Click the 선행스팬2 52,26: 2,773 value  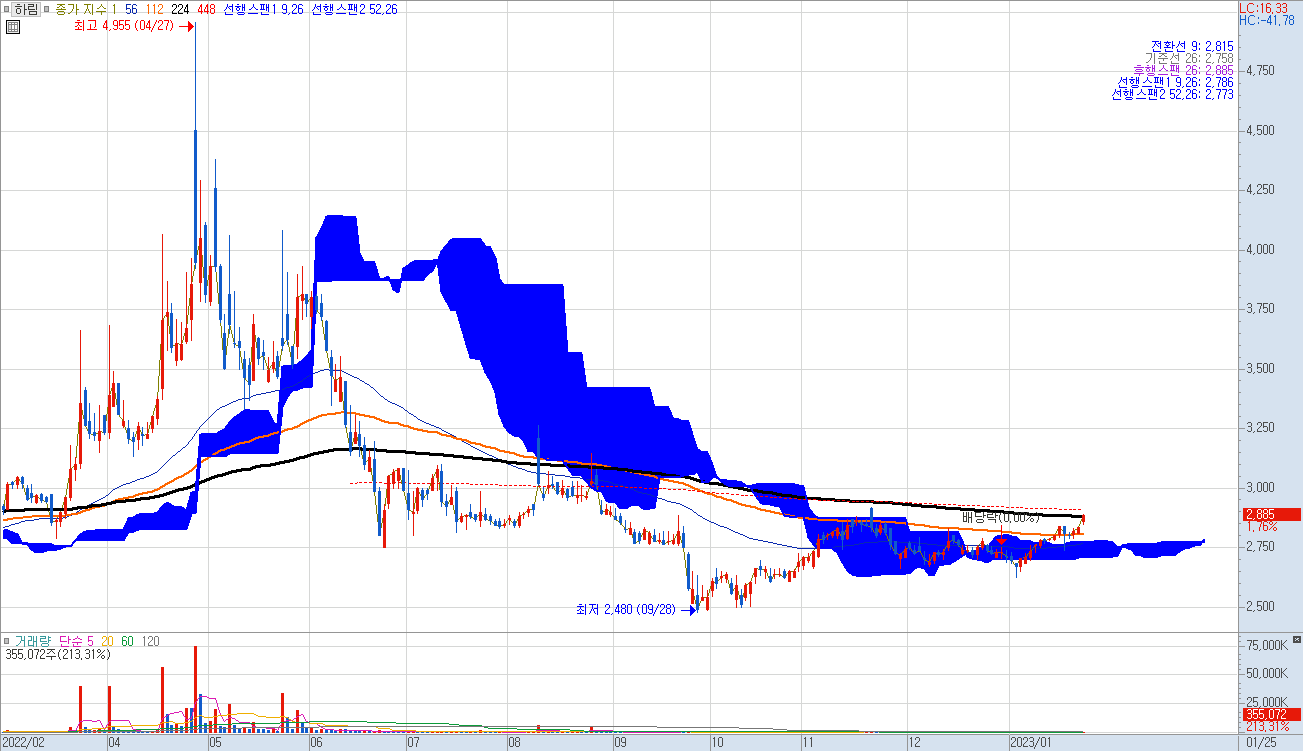1172,94
